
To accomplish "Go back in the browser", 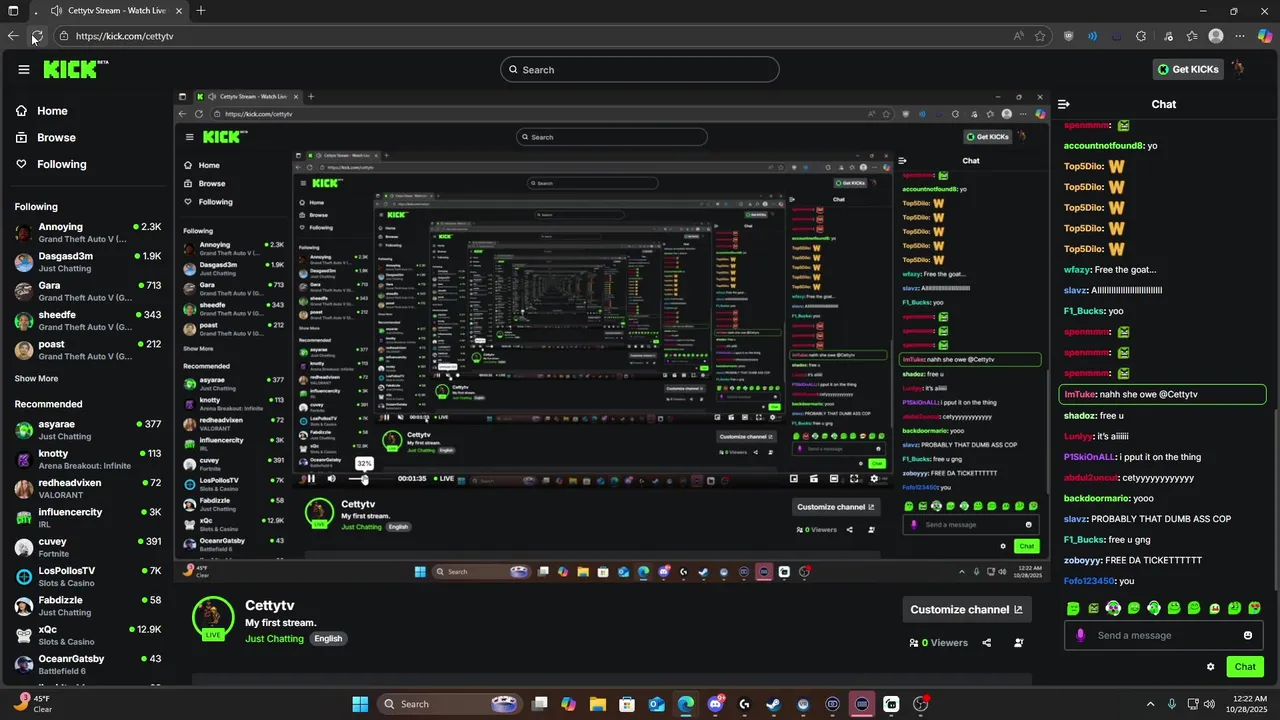I will [13, 36].
